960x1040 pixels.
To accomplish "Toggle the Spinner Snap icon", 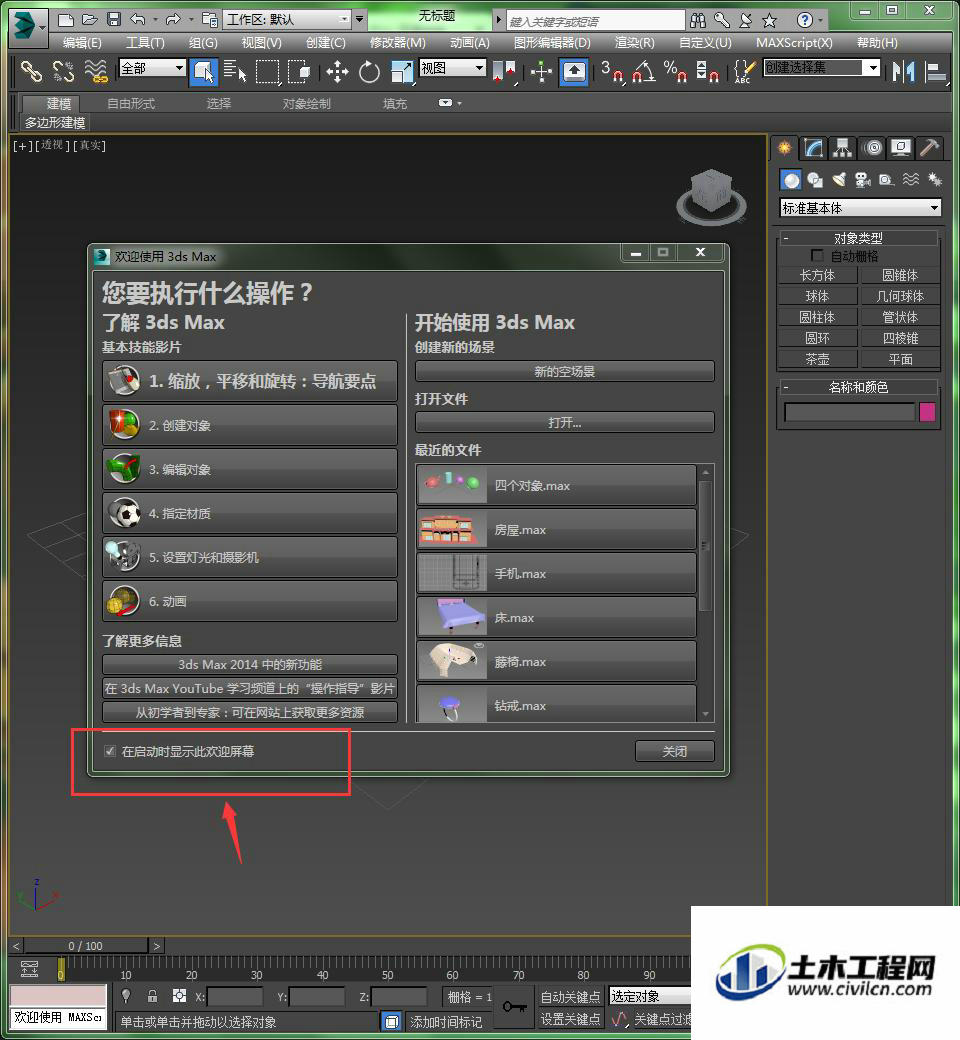I will point(707,72).
